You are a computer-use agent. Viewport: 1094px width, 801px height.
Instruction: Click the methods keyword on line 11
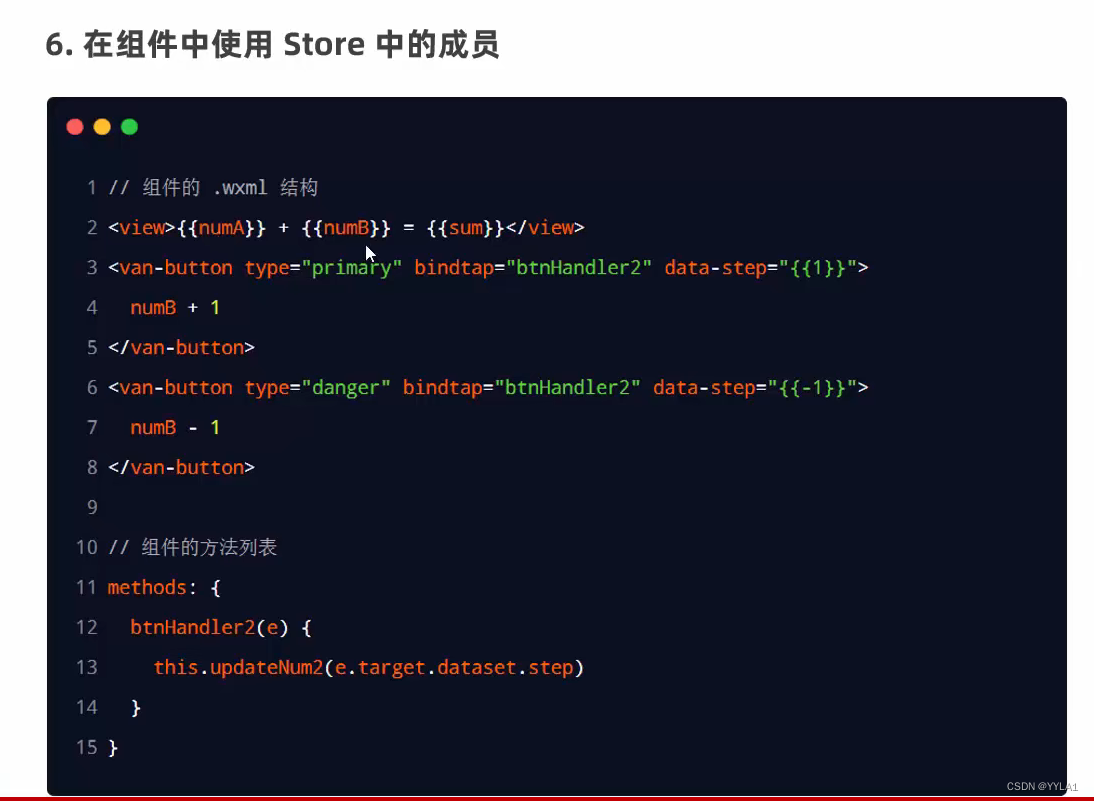pos(147,587)
